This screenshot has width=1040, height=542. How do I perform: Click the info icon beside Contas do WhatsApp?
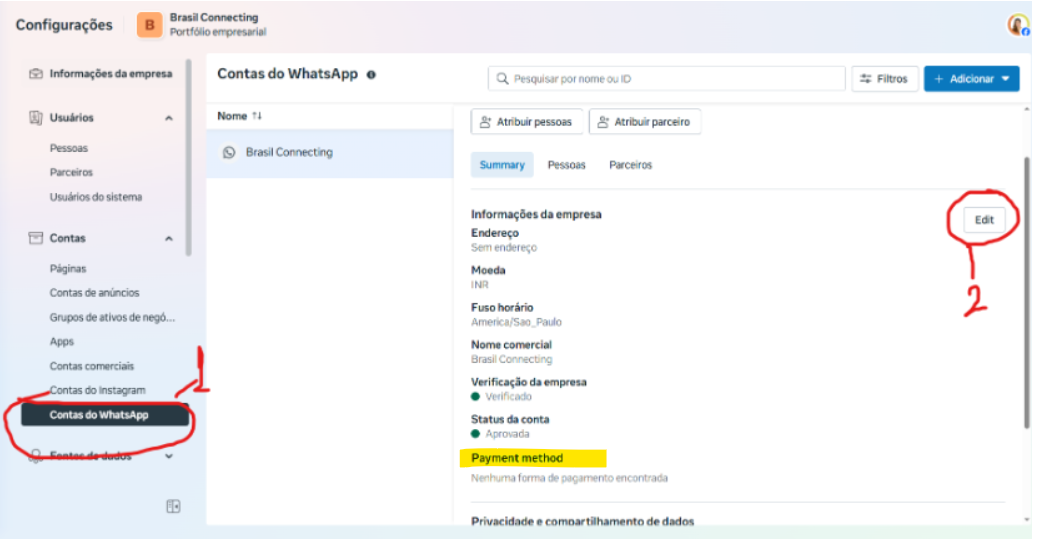coord(371,74)
